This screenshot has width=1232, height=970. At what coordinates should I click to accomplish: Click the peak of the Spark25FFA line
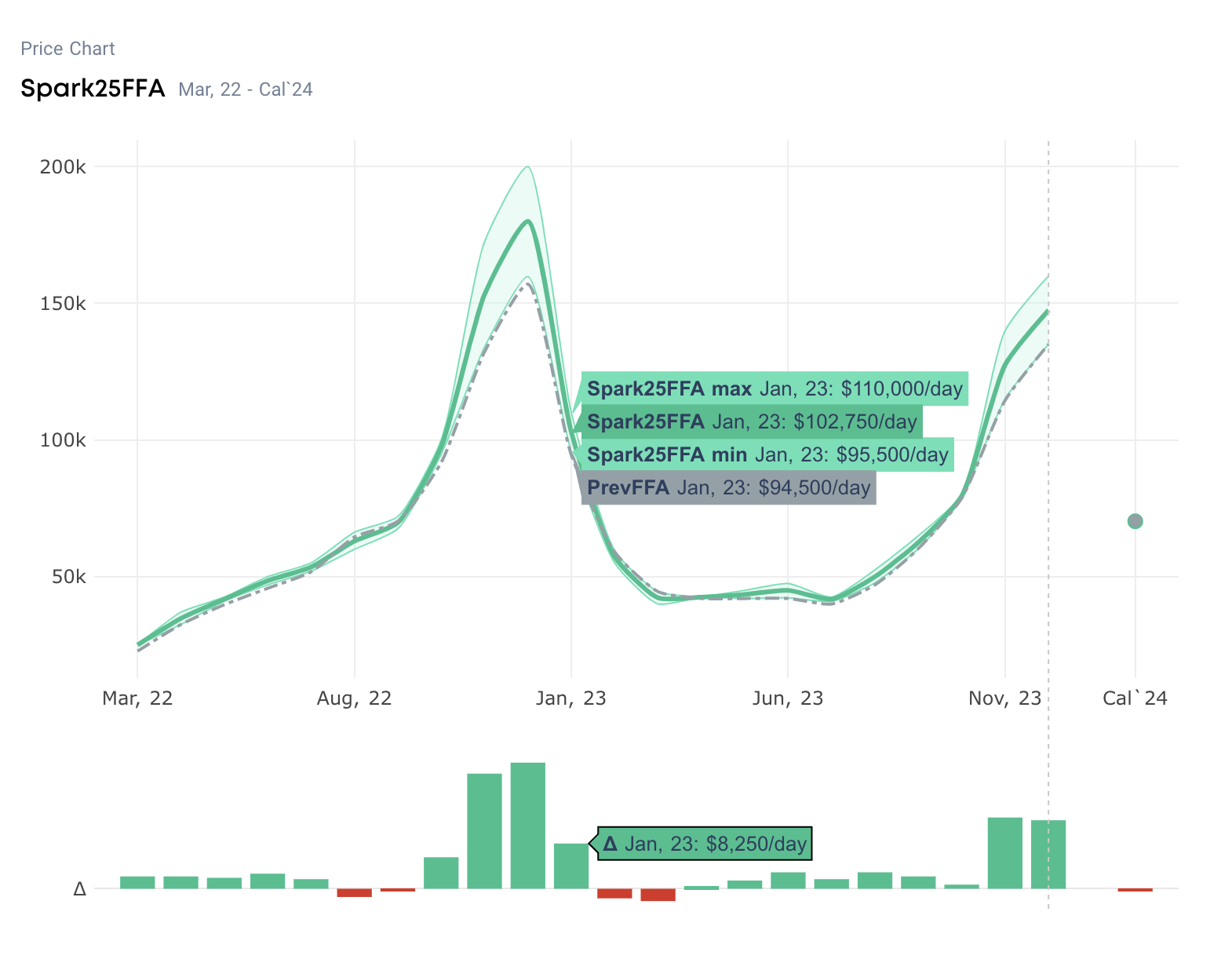point(528,221)
